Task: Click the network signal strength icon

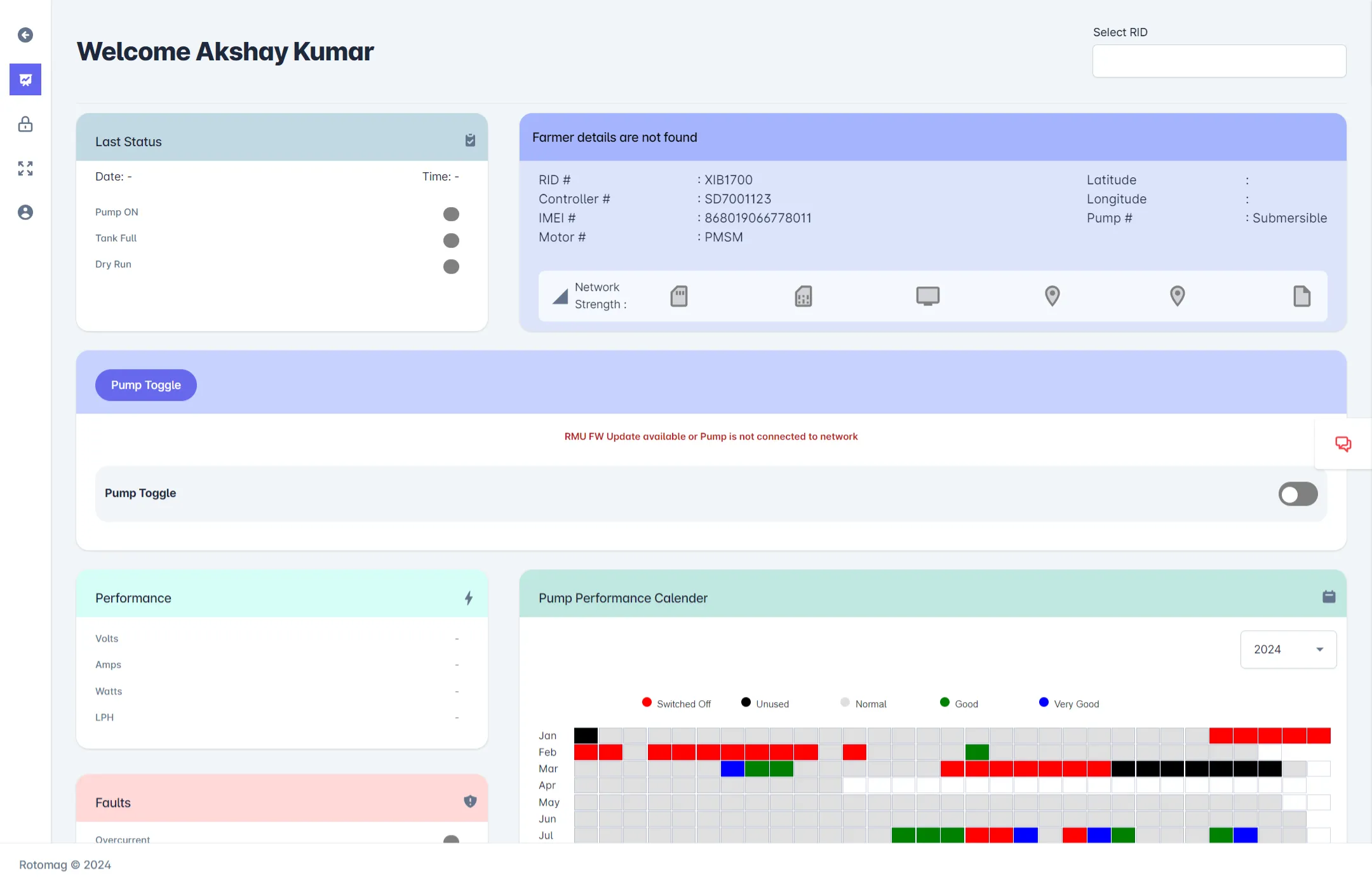Action: coord(560,296)
